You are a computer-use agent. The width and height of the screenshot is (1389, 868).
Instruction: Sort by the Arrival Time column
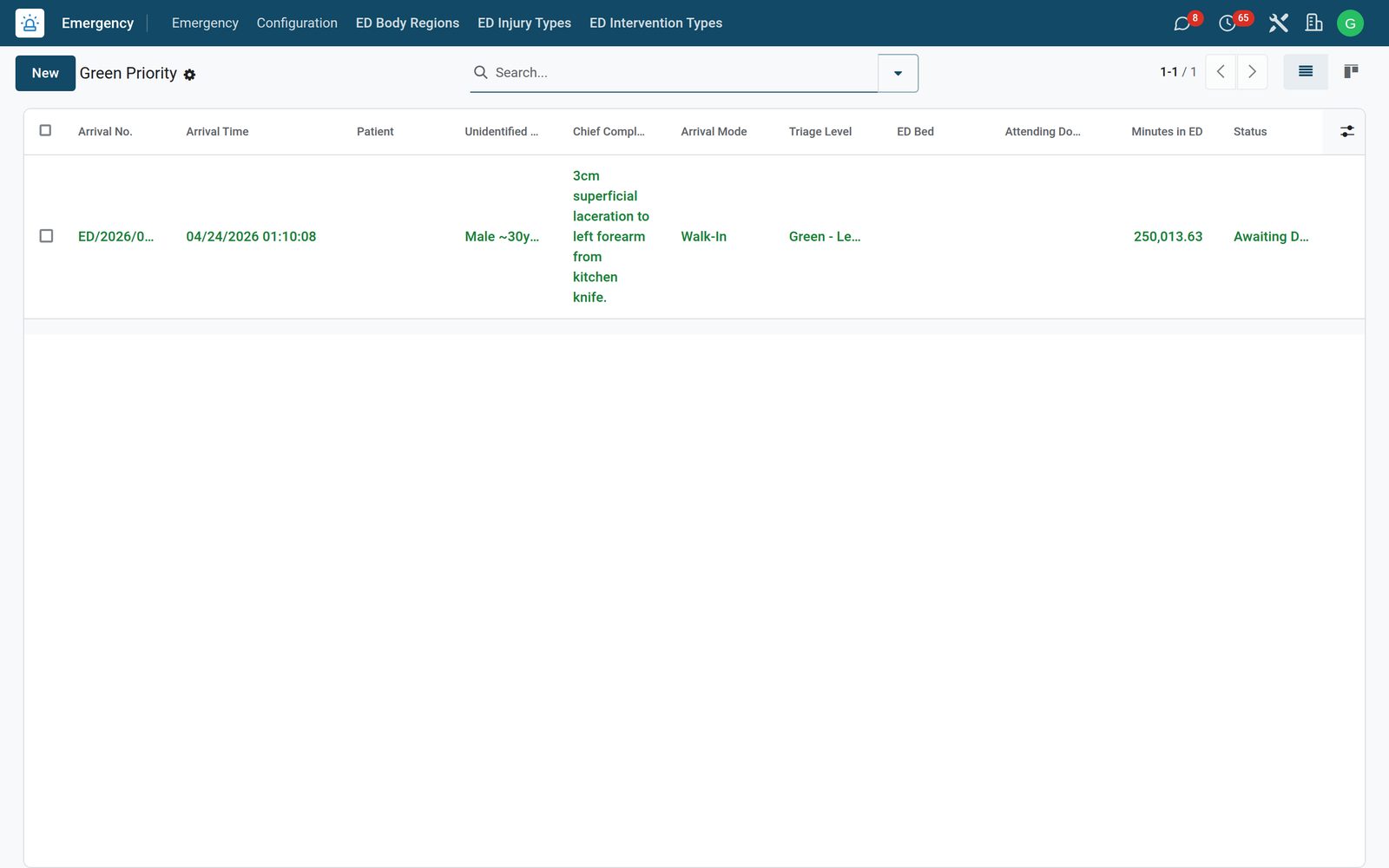click(x=217, y=132)
